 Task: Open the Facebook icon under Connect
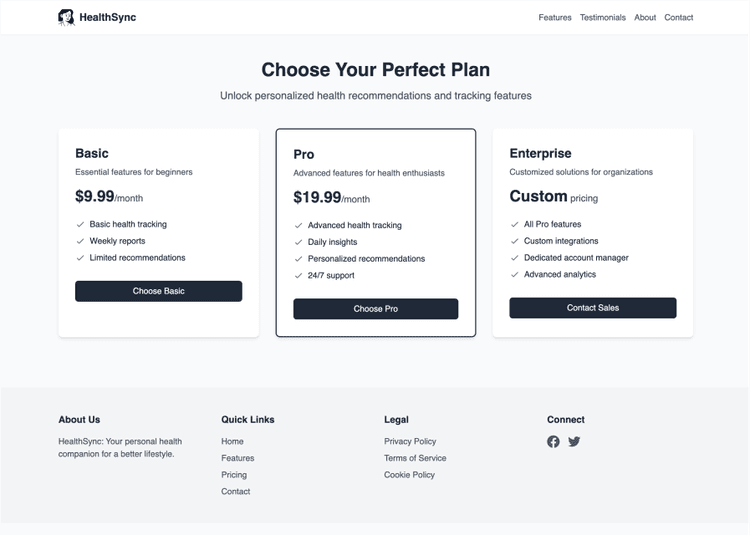pos(553,441)
